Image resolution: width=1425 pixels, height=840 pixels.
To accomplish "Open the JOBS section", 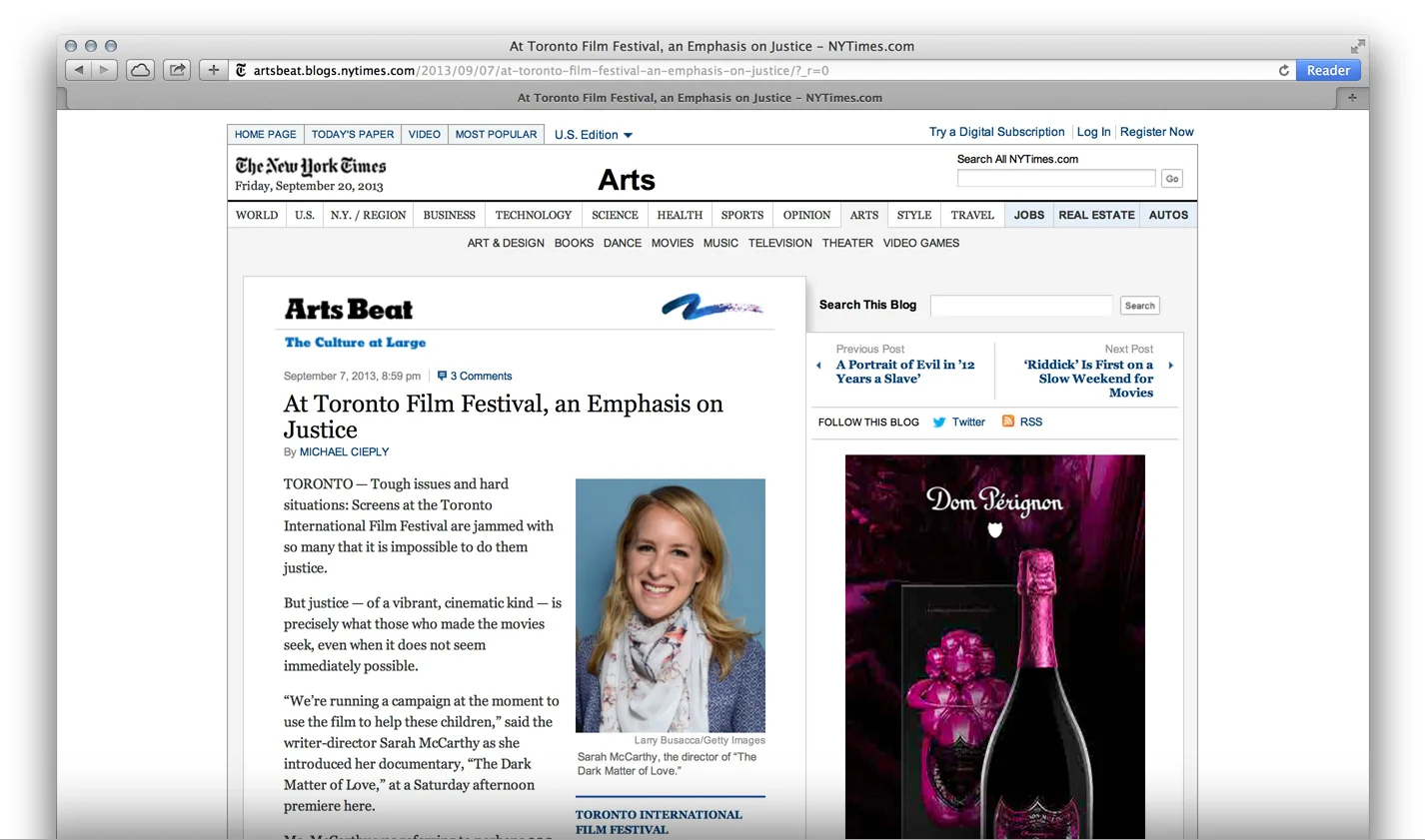I will coord(1029,215).
